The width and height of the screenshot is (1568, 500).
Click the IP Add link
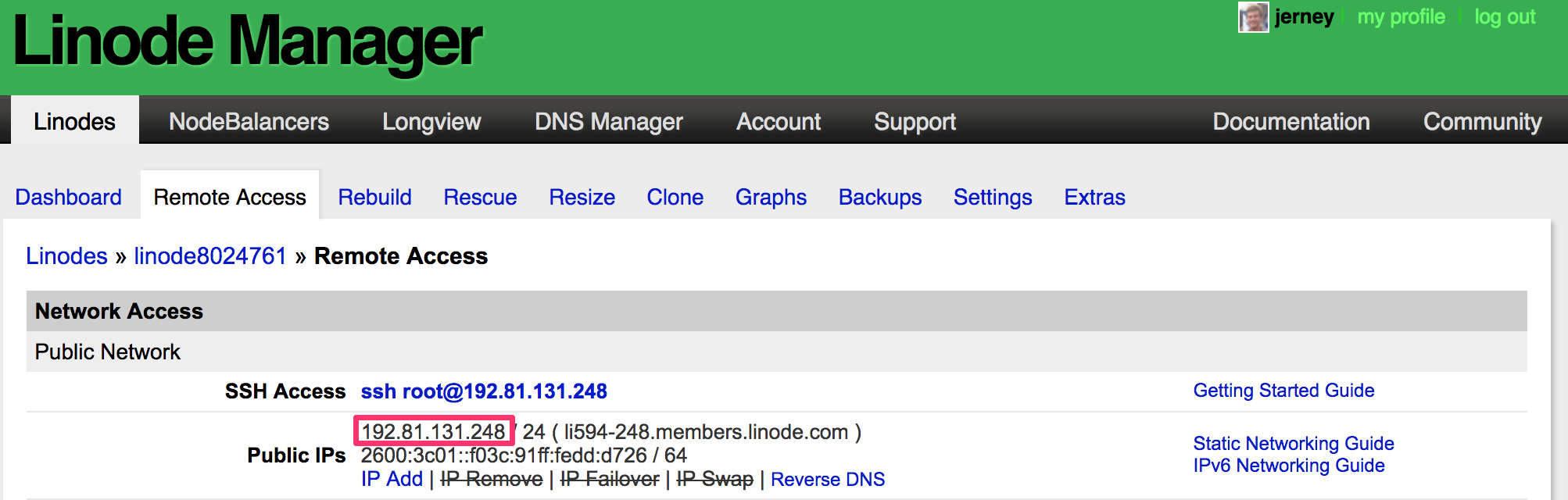point(392,479)
